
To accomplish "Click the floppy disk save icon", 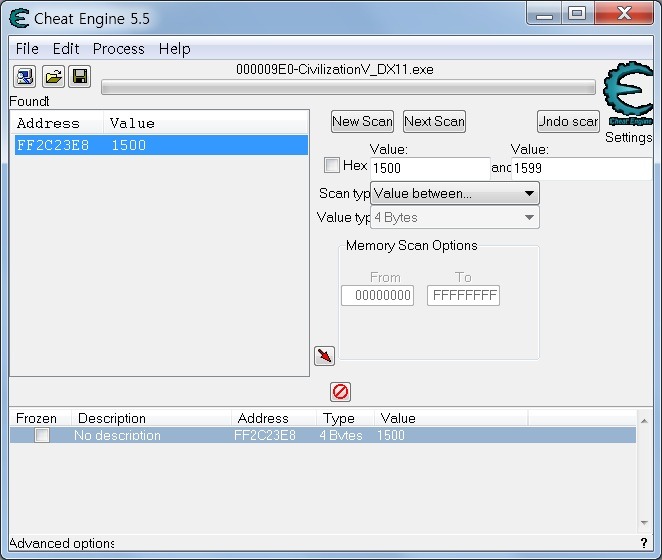I will (x=79, y=76).
